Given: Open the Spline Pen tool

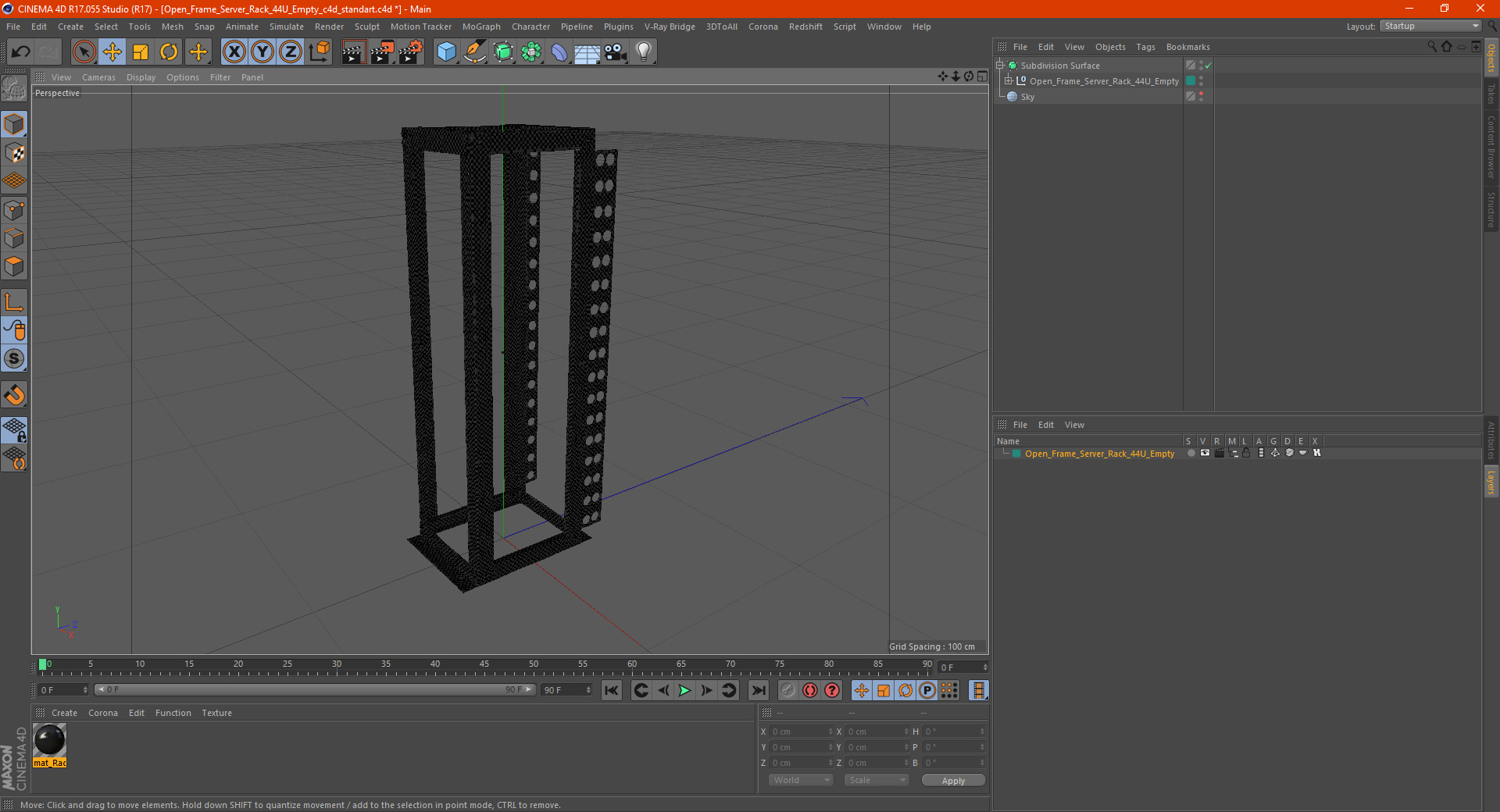Looking at the screenshot, I should pos(475,52).
